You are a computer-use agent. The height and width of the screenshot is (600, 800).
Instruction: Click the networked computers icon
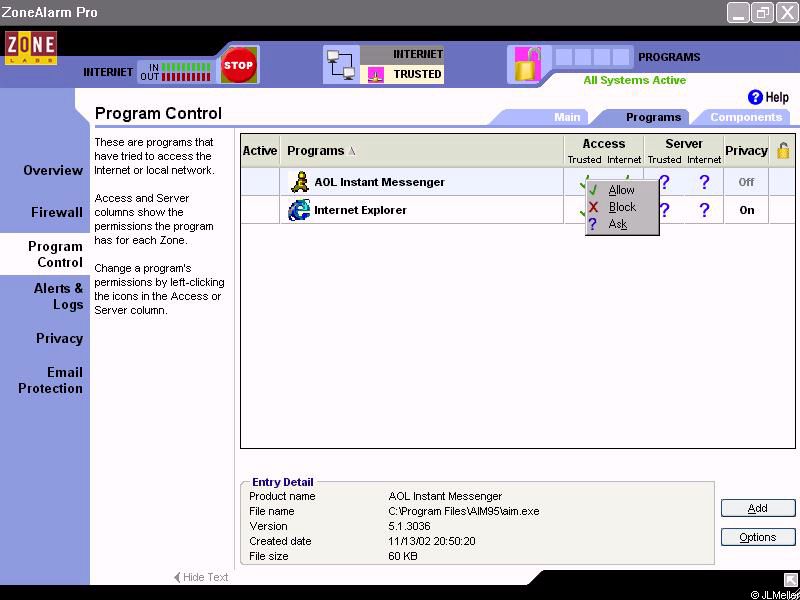point(341,64)
